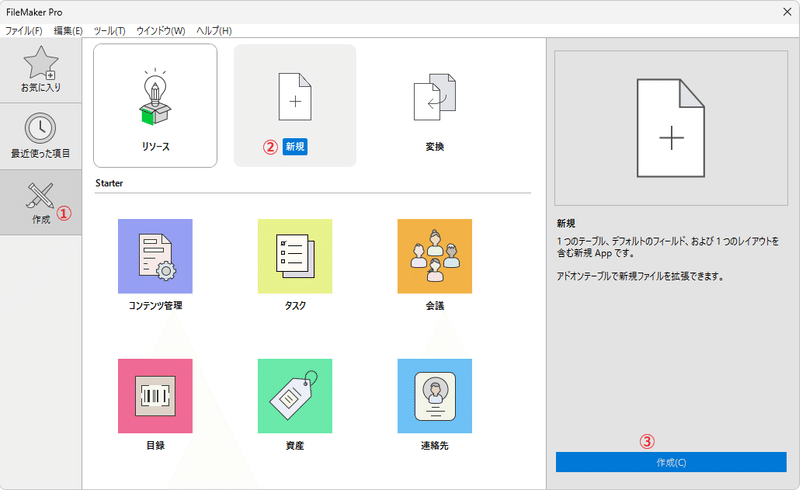Click the blue 作成(C) button
This screenshot has width=800, height=490.
pos(671,462)
